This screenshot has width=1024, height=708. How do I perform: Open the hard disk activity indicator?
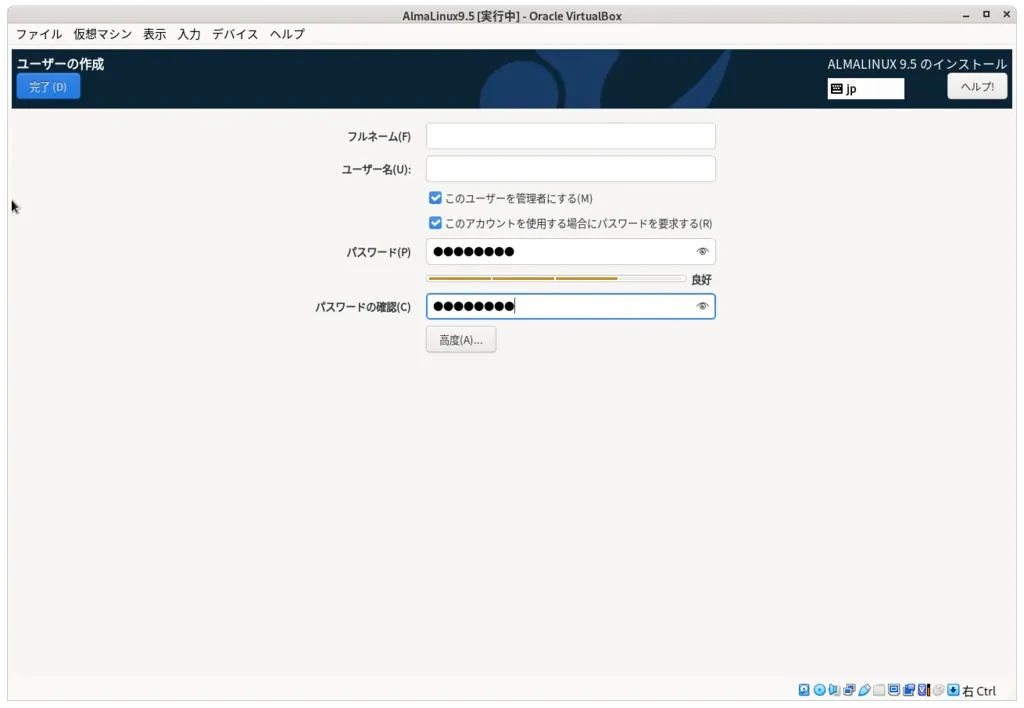804,690
